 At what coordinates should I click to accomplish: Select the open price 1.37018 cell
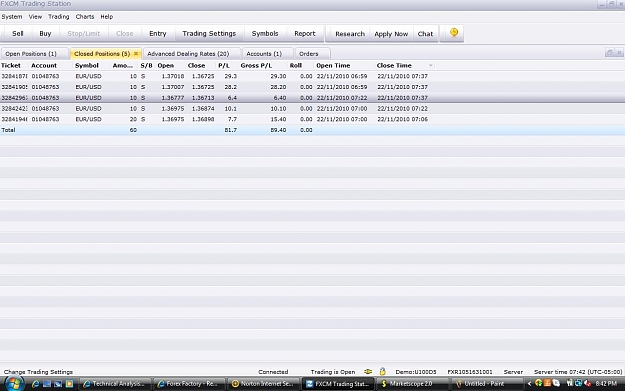click(x=173, y=76)
